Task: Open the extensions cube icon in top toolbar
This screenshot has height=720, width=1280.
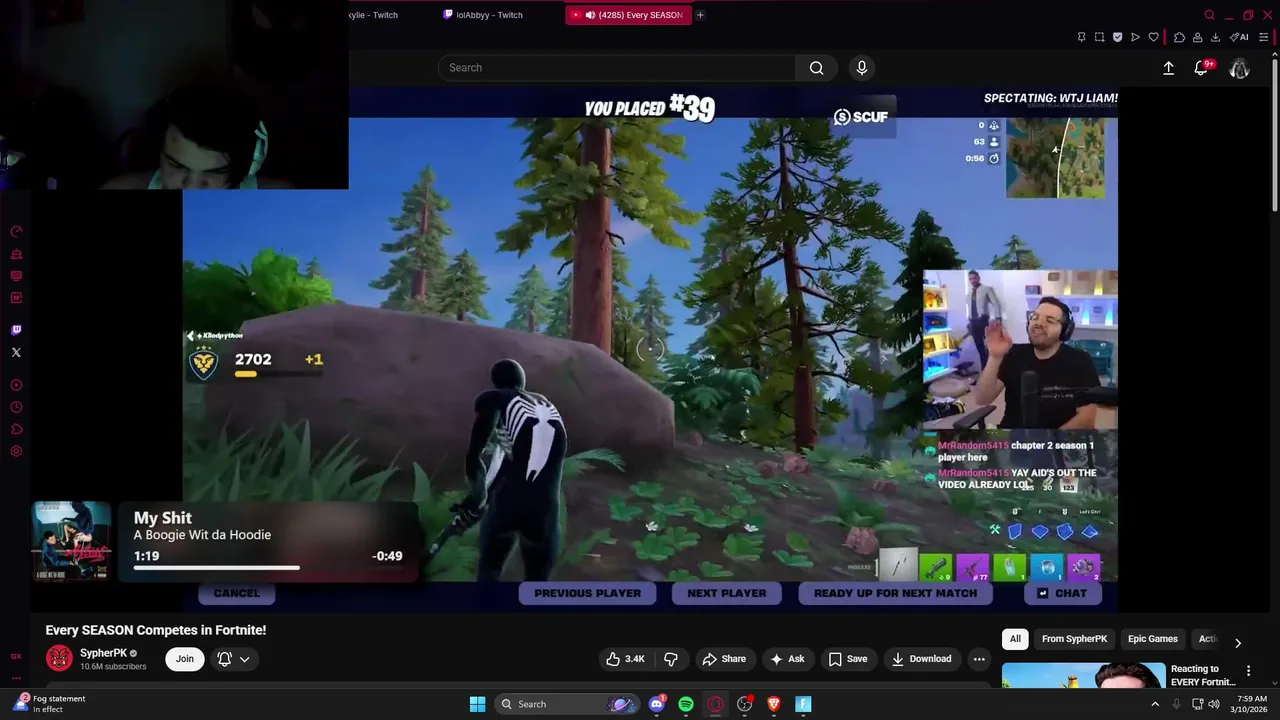Action: tap(1179, 37)
